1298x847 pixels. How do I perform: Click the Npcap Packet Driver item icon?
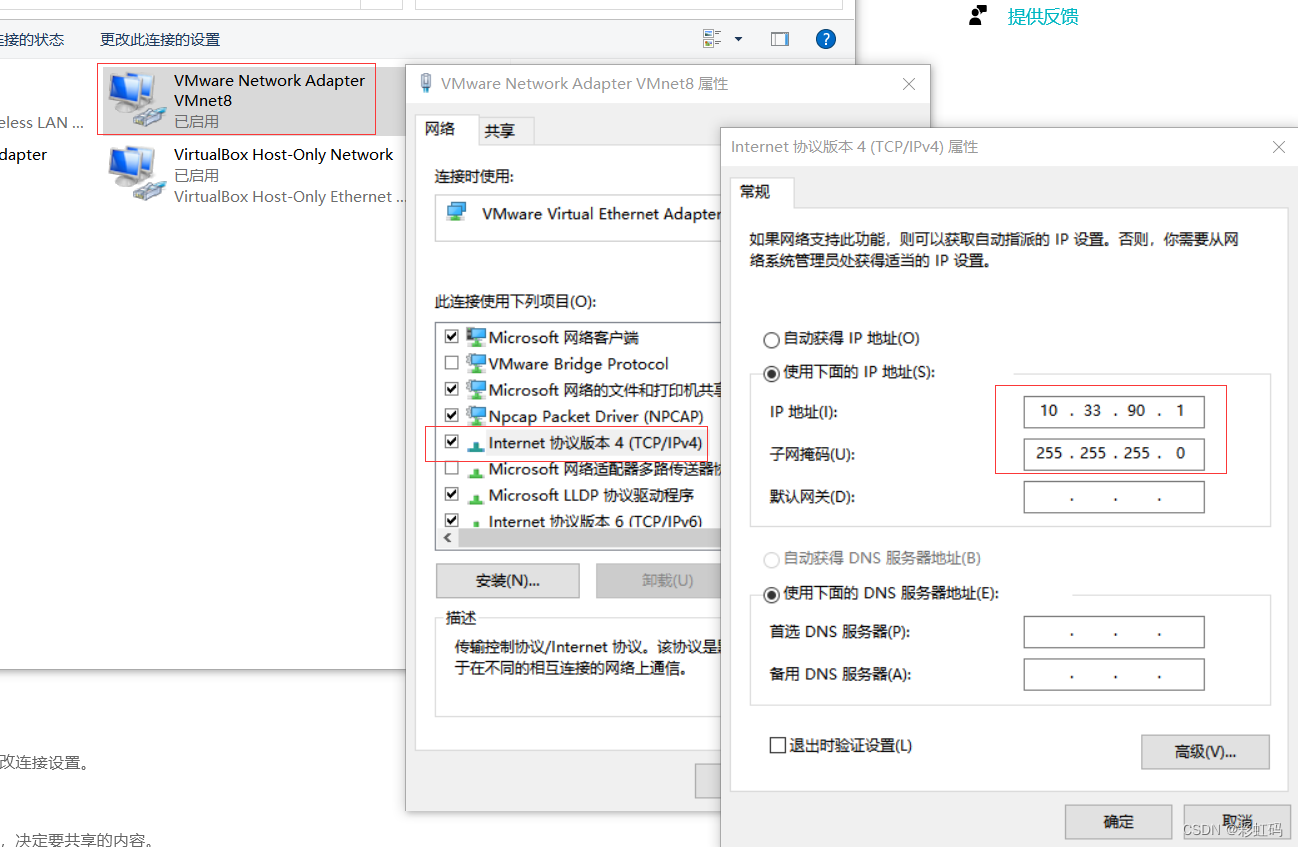476,415
